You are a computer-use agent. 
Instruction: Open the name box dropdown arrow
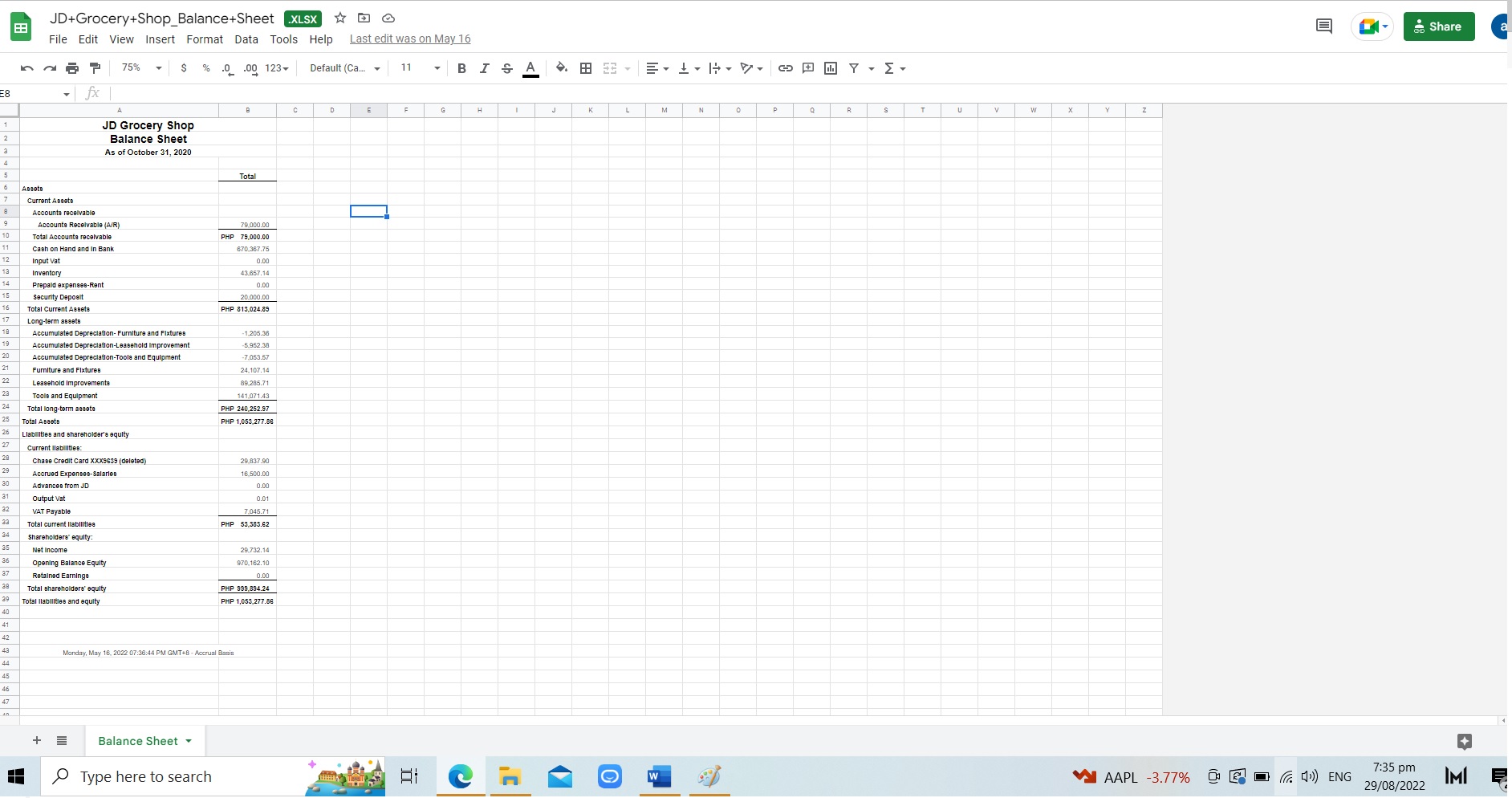(x=67, y=94)
